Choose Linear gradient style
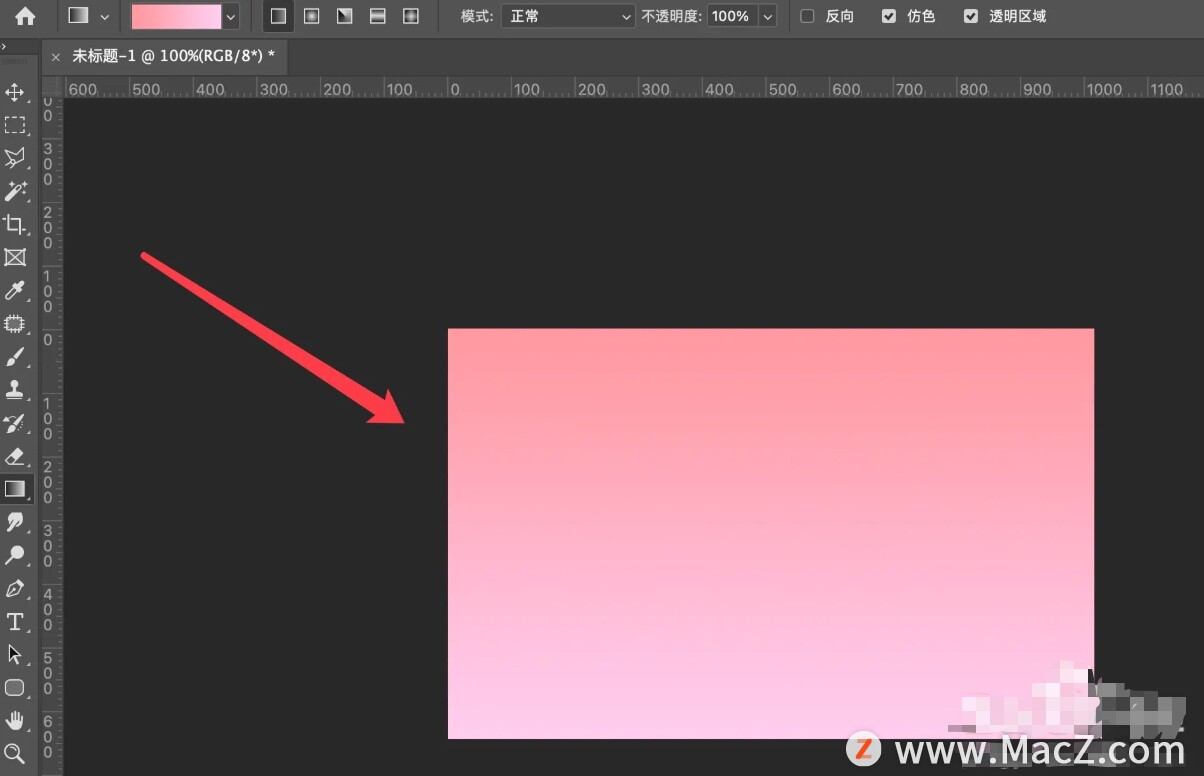 point(279,16)
